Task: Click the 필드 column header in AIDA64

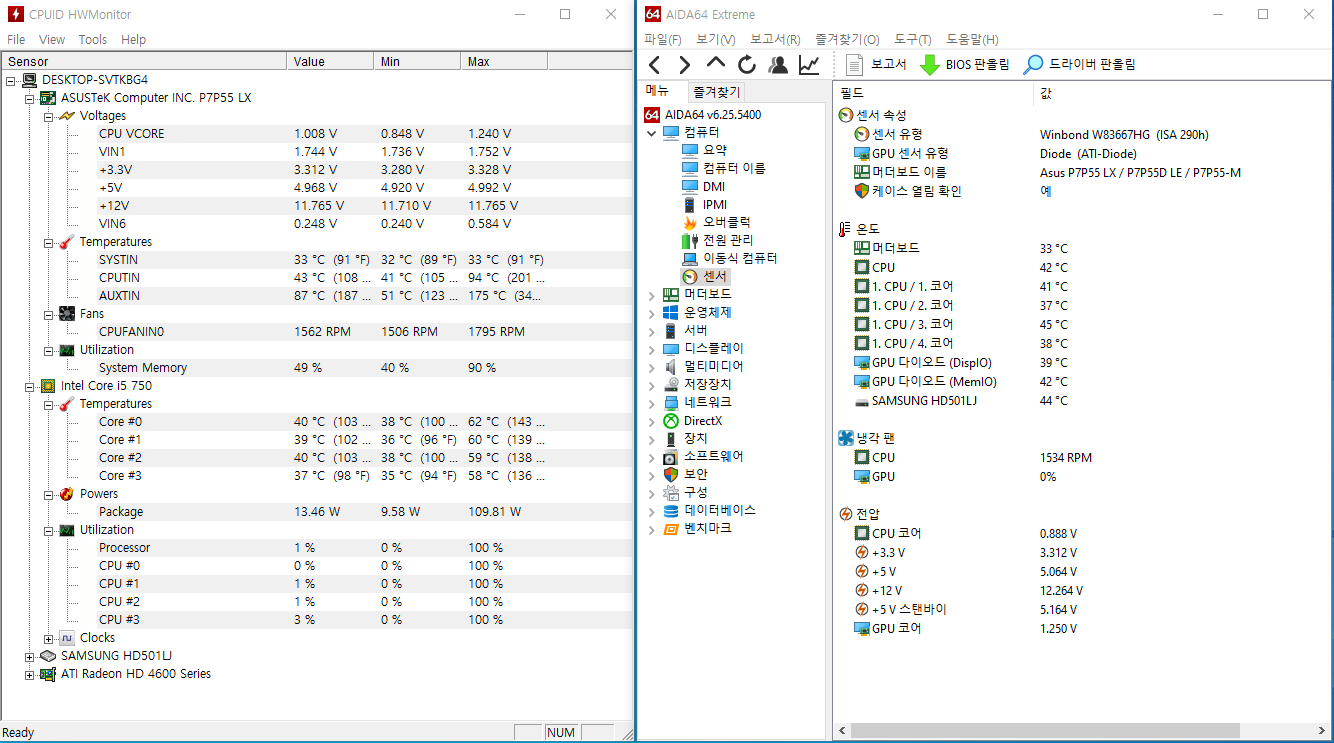Action: 933,93
